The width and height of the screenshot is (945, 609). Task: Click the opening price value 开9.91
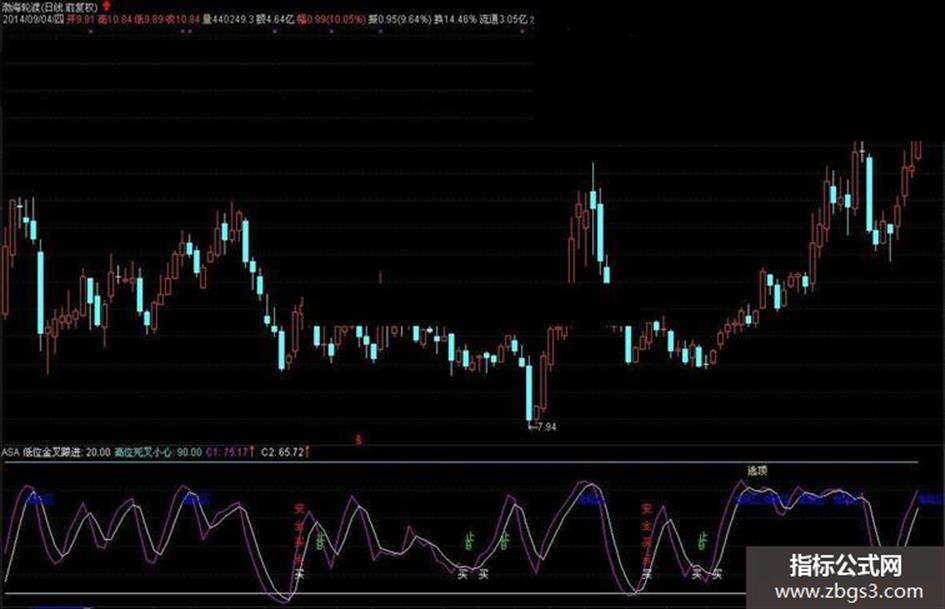tap(80, 19)
